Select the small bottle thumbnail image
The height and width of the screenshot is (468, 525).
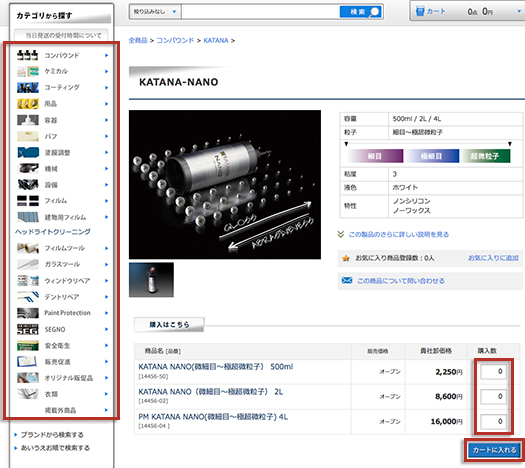pos(151,280)
